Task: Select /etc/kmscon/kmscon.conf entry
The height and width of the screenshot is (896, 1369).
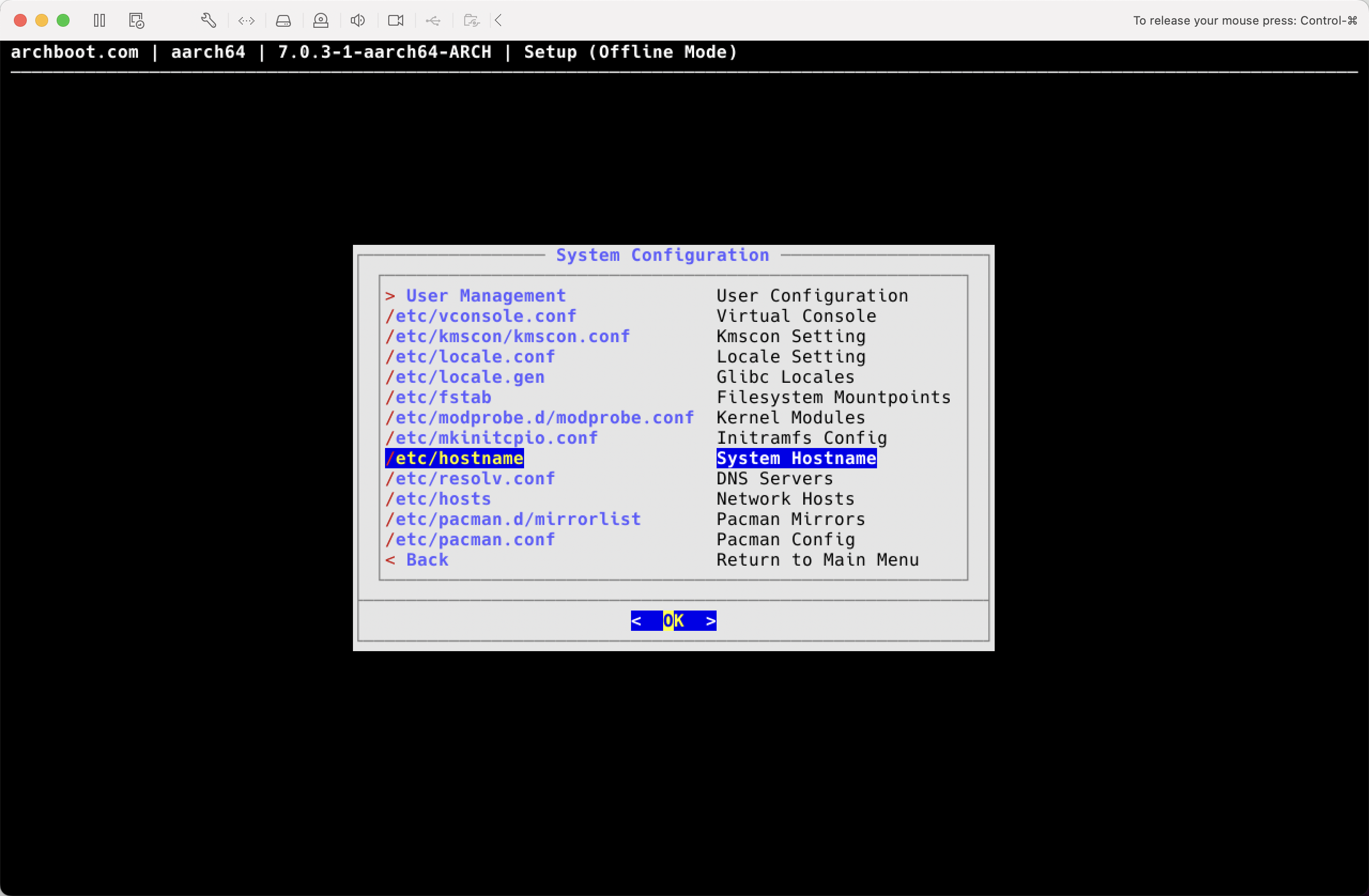Action: click(508, 336)
